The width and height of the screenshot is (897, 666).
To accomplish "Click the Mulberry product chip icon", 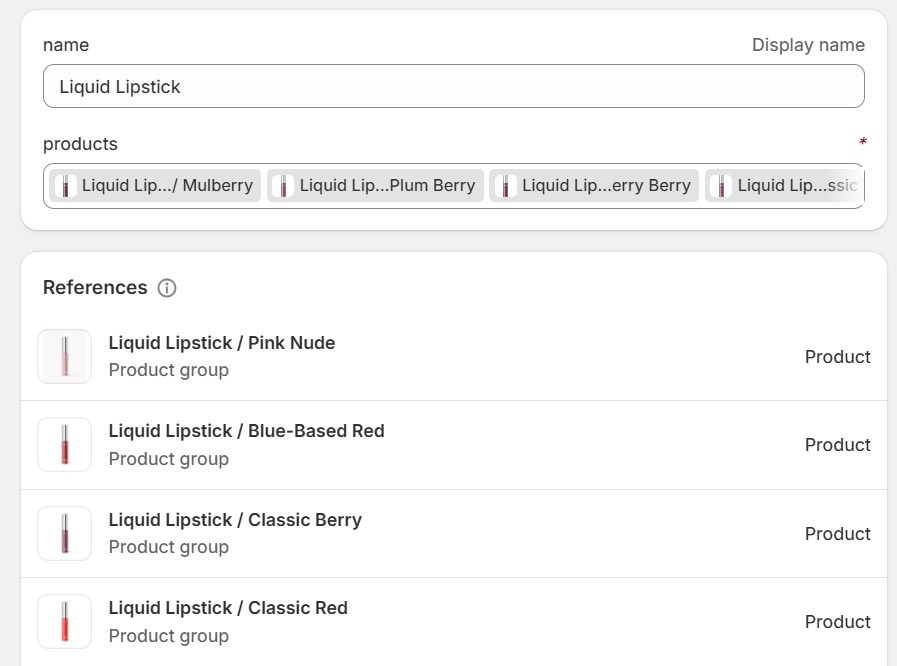I will coord(66,186).
